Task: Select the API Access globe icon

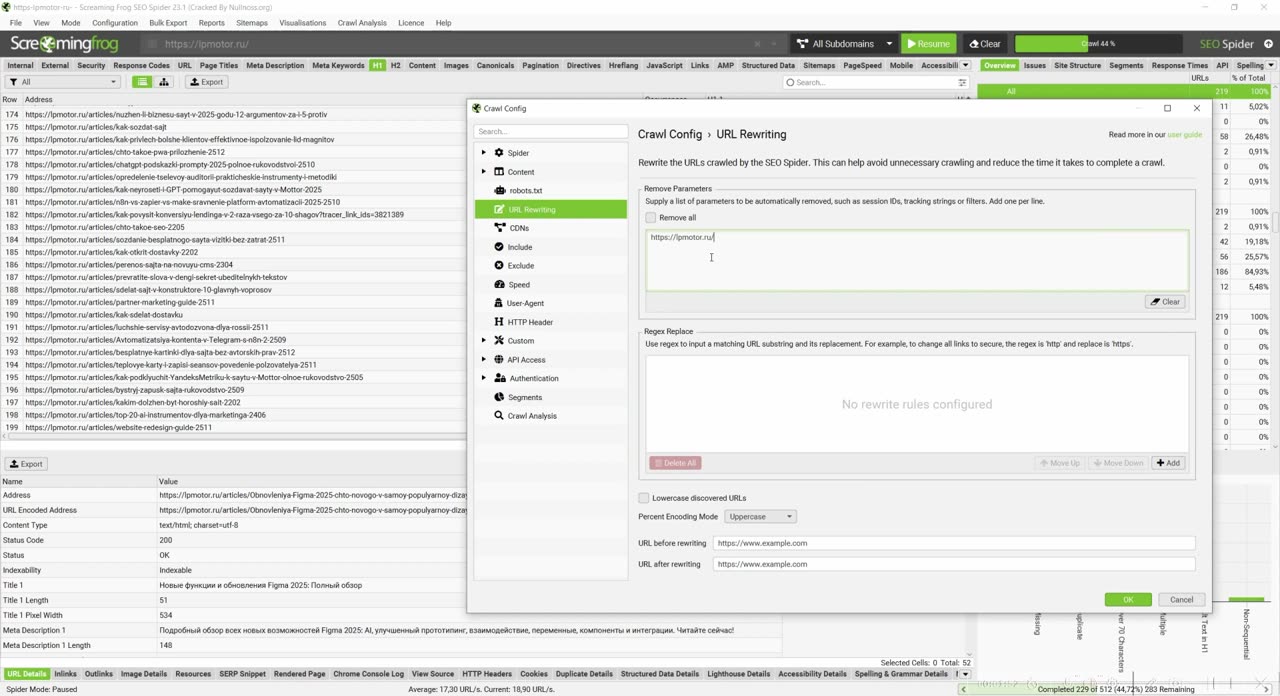Action: [x=499, y=359]
